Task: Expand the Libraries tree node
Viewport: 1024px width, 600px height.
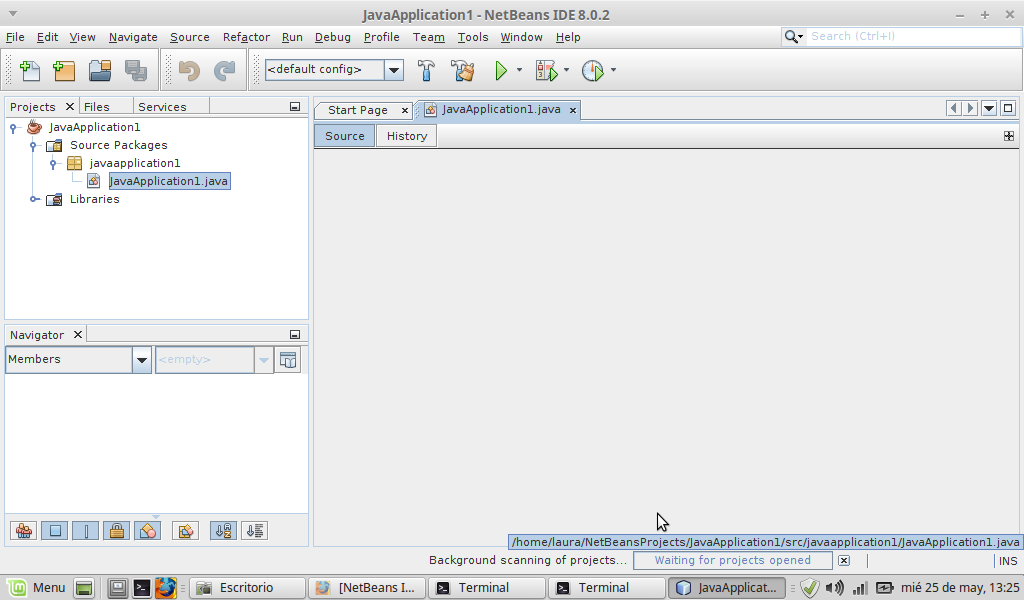Action: pos(35,199)
